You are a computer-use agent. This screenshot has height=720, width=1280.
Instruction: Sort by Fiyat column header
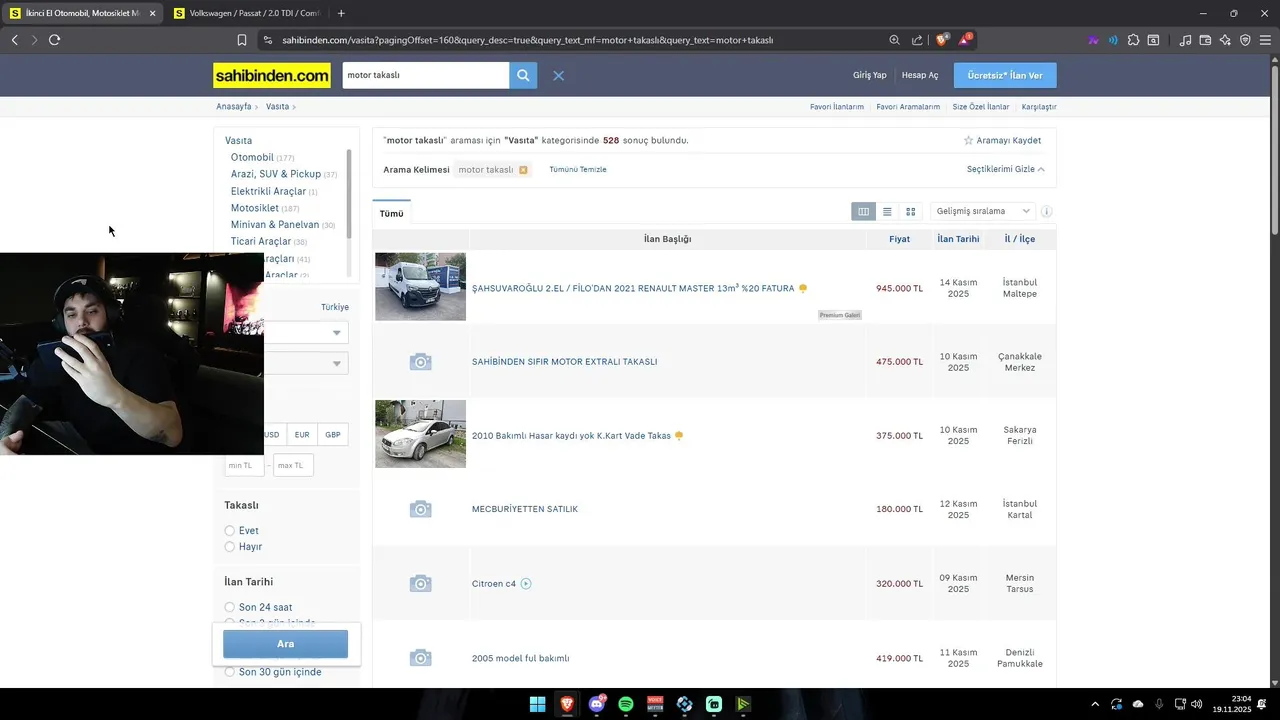pyautogui.click(x=900, y=239)
